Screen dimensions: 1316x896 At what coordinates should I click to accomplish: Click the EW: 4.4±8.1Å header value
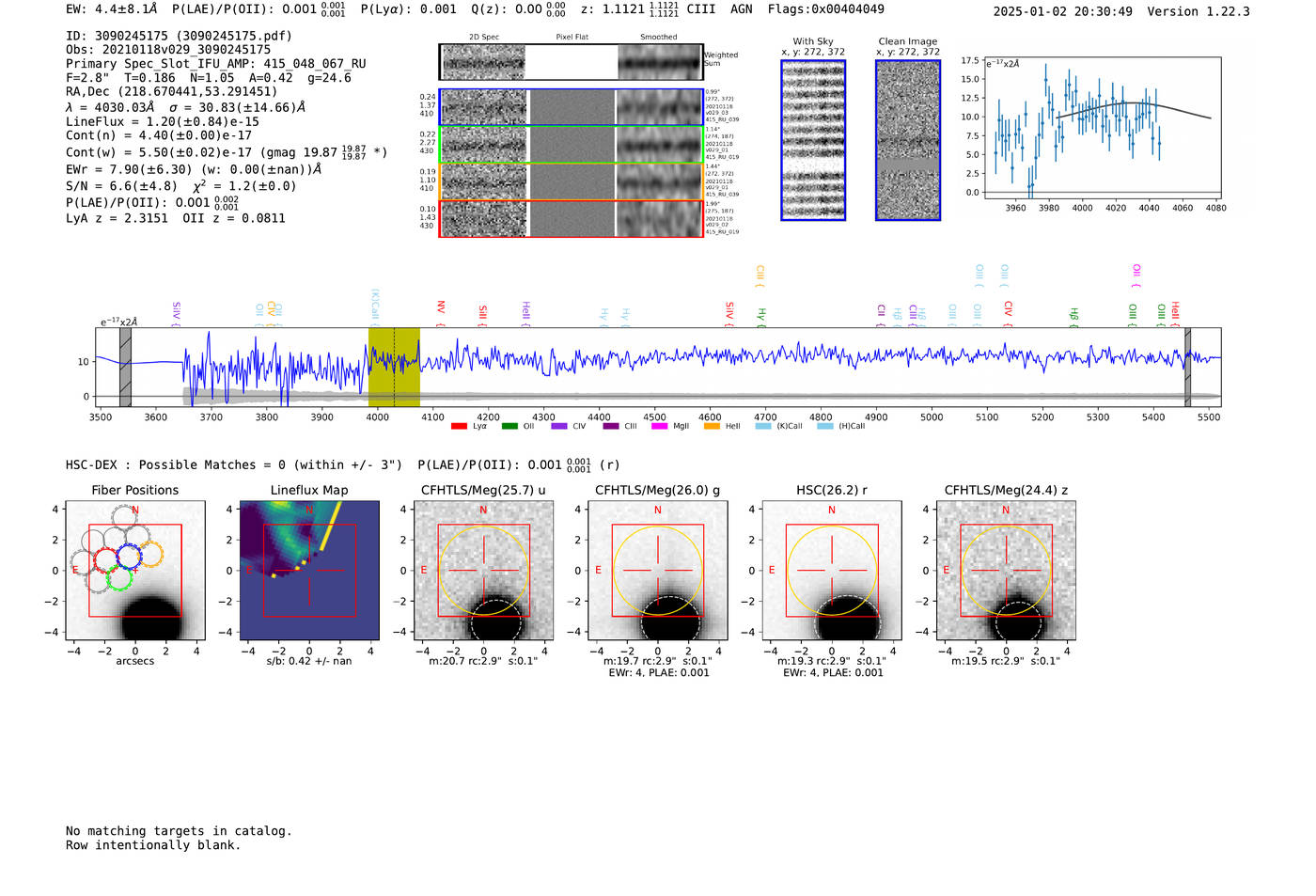[x=112, y=9]
